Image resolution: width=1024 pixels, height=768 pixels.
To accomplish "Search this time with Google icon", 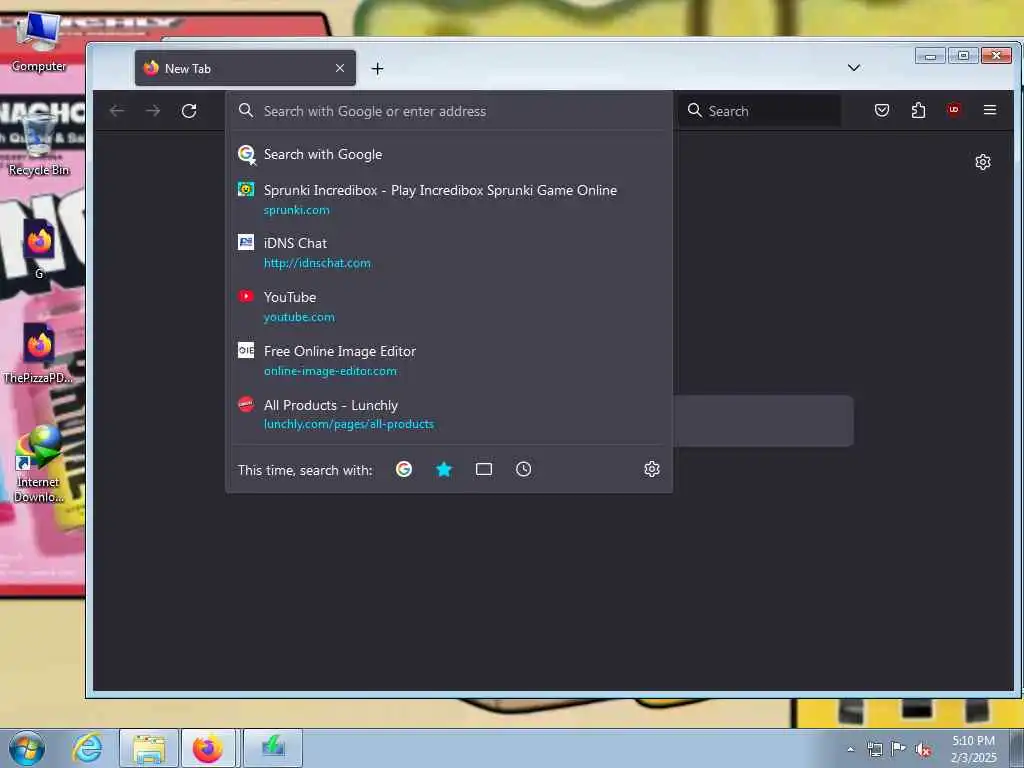I will click(x=404, y=469).
